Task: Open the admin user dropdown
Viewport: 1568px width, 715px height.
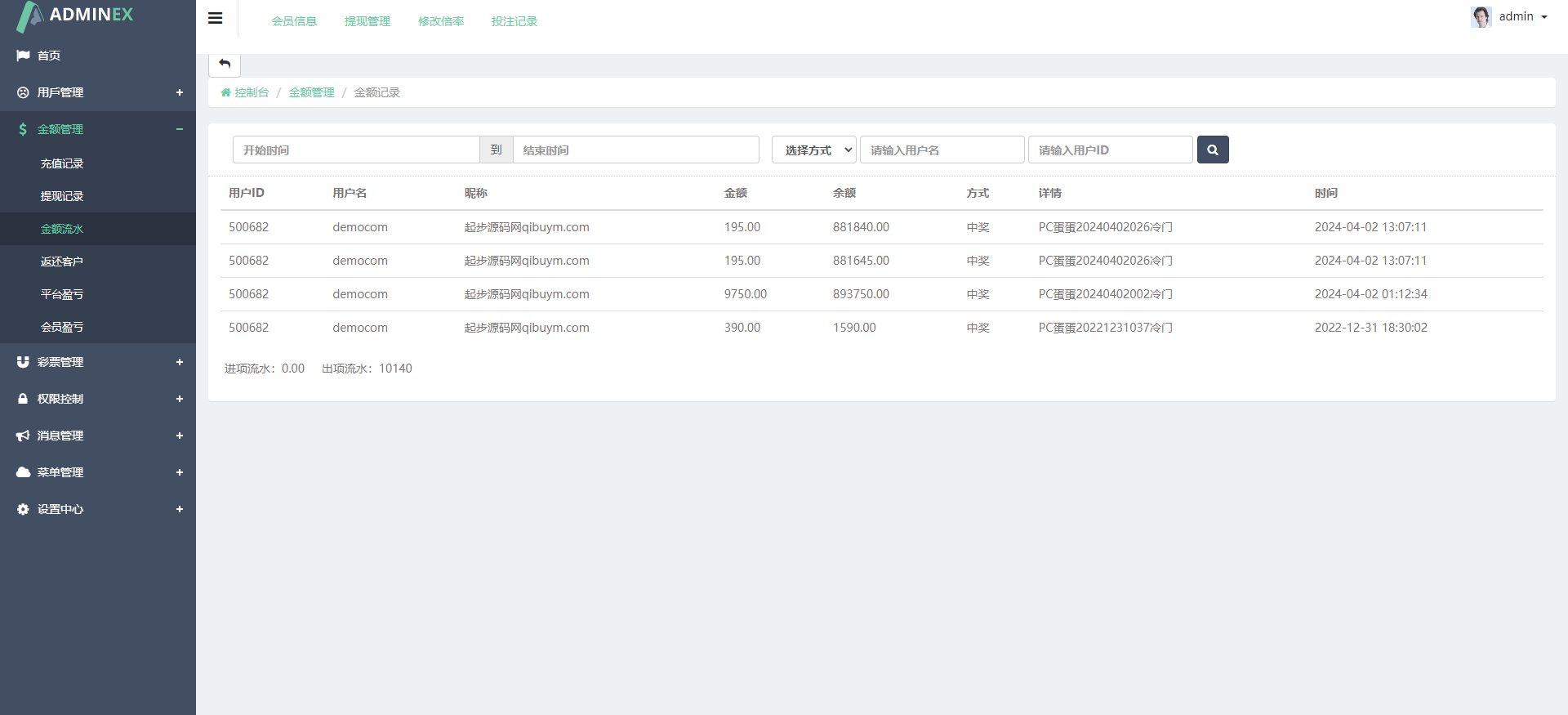Action: [1522, 16]
